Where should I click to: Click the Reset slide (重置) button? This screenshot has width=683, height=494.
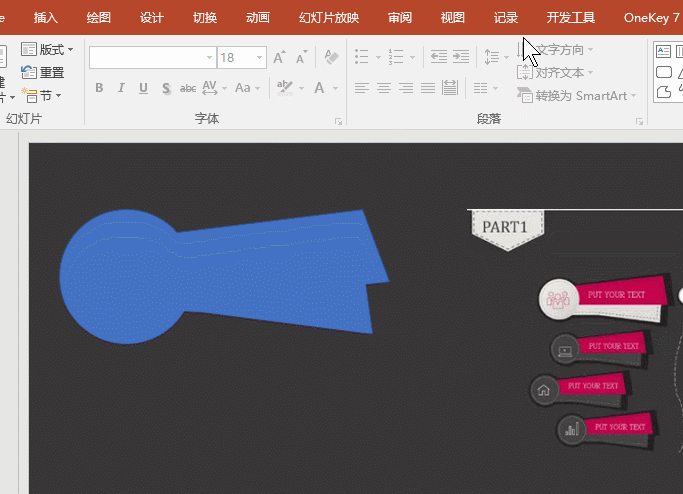(x=43, y=72)
